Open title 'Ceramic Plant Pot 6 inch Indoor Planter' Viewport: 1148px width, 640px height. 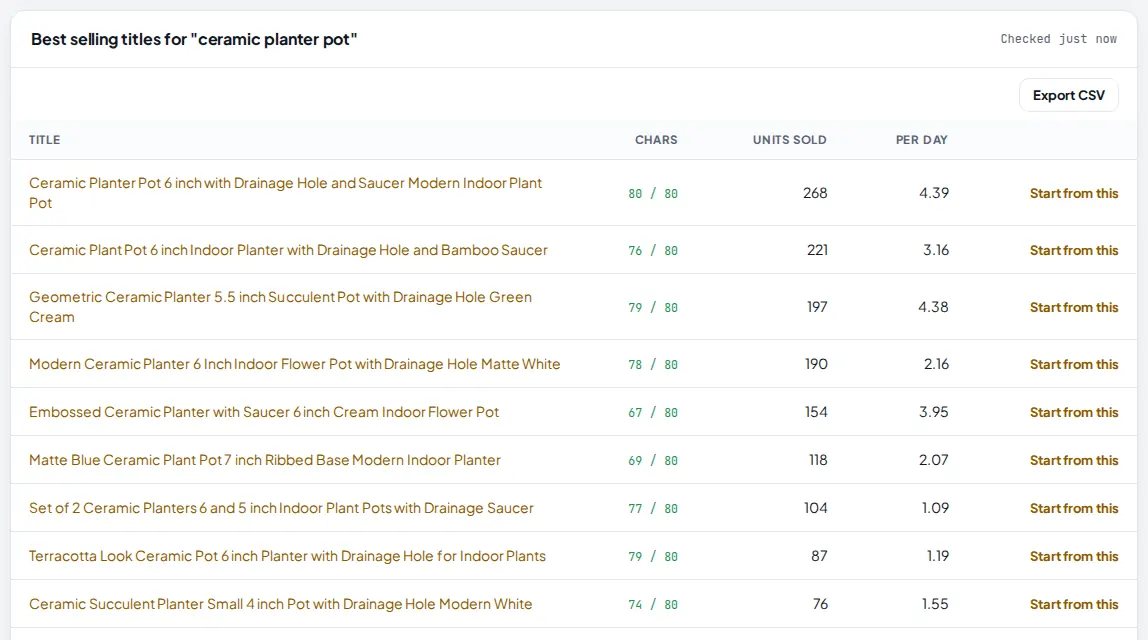(288, 250)
